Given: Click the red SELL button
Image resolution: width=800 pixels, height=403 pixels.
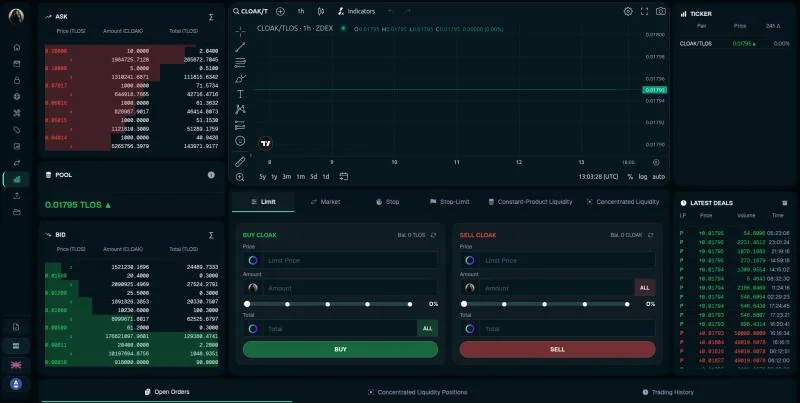Looking at the screenshot, I should [x=557, y=349].
